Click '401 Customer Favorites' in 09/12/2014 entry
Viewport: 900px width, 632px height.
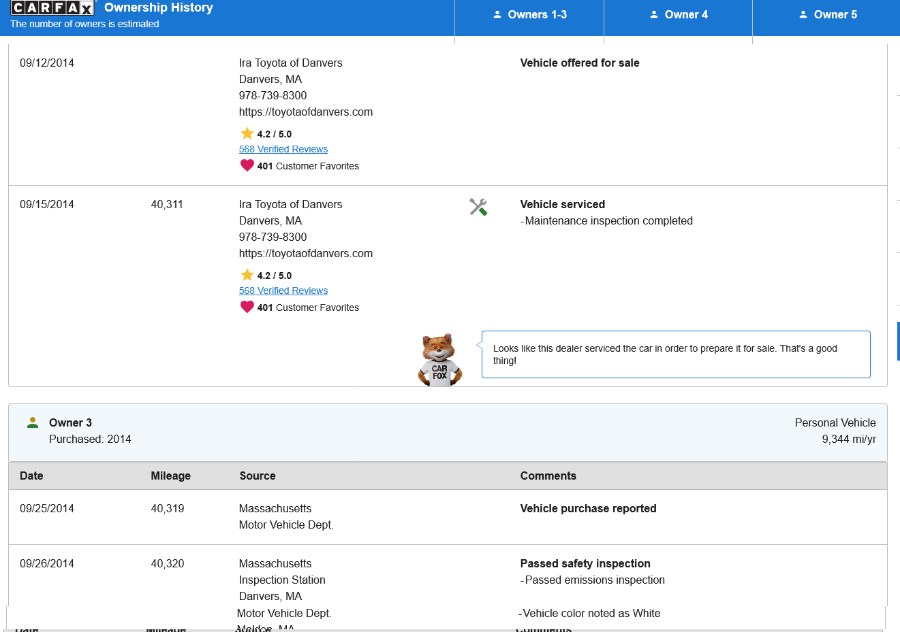[308, 166]
